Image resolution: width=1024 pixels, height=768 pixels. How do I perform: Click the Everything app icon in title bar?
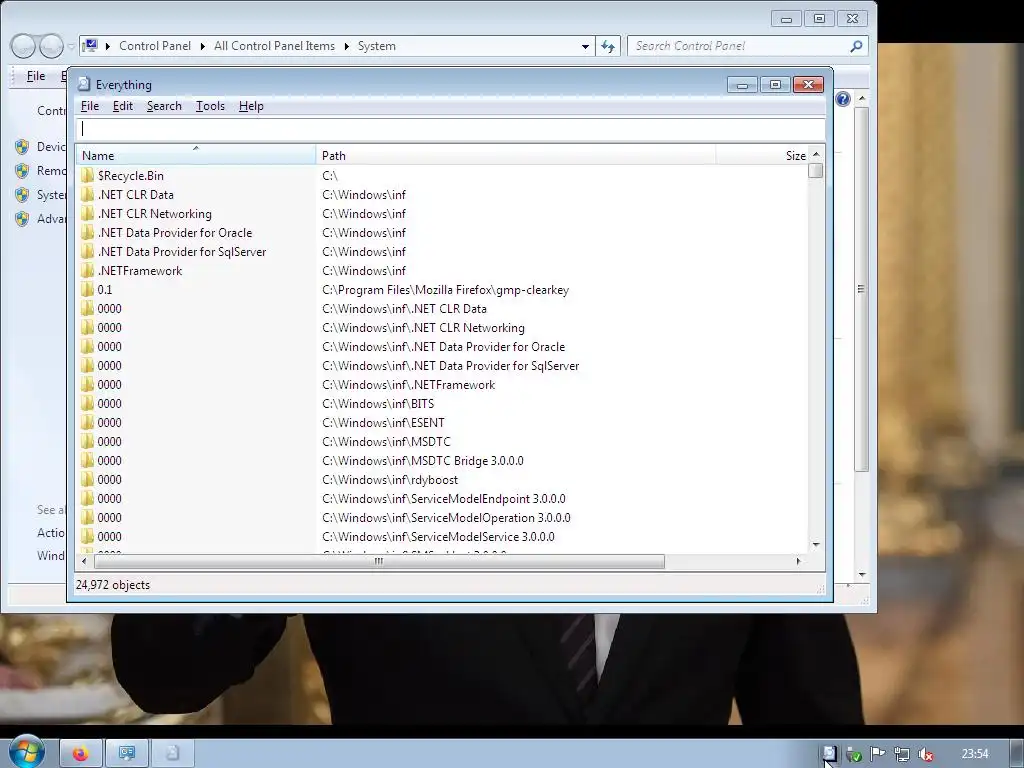pos(84,84)
